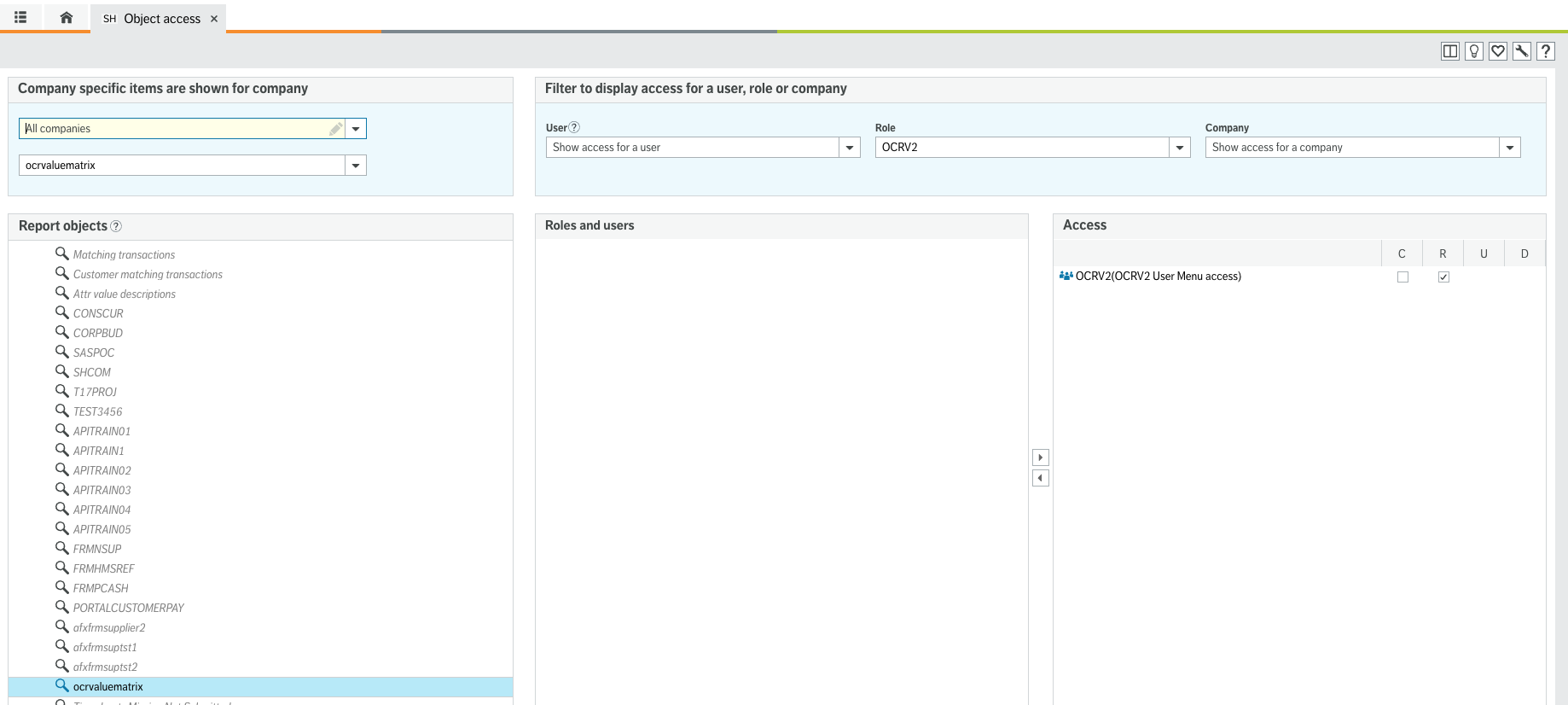Click the right arrow to move role to Access
1568x705 pixels.
[1040, 457]
